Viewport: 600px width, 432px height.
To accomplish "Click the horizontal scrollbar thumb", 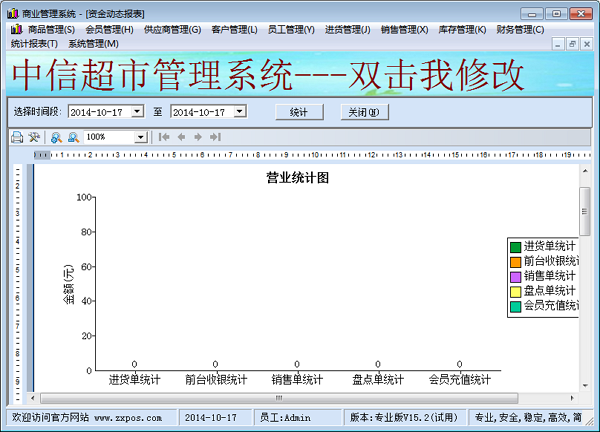I will point(279,398).
